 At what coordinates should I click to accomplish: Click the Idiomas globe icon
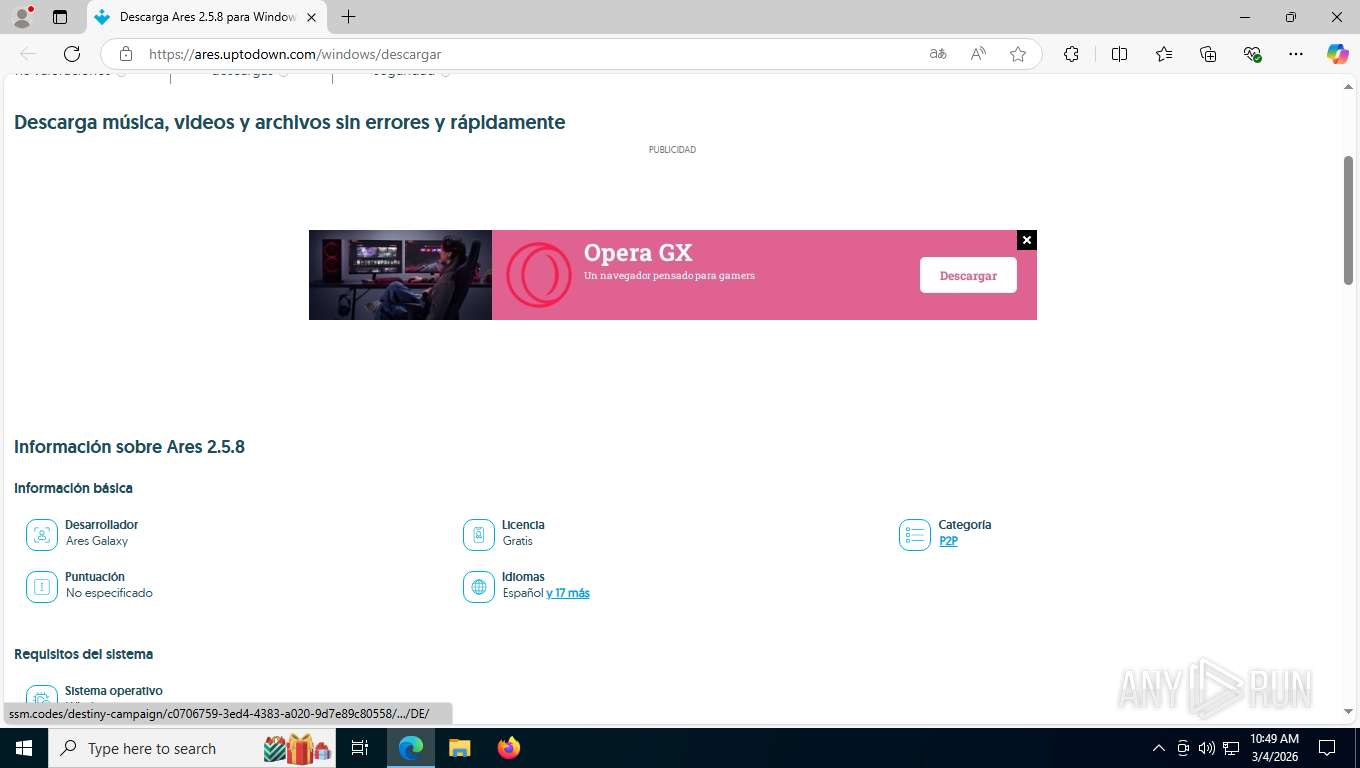click(x=479, y=587)
